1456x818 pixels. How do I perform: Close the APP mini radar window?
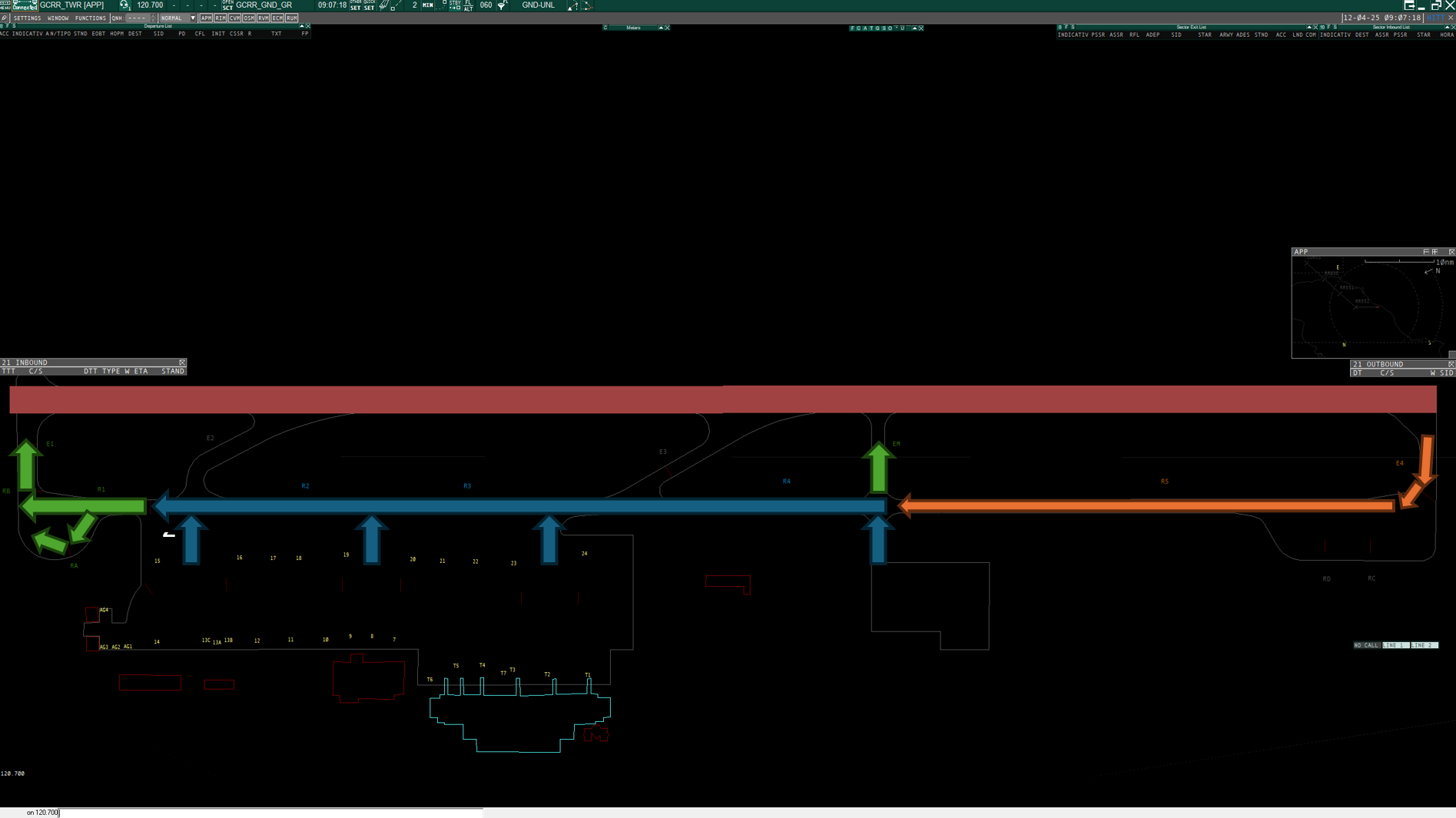point(1451,252)
